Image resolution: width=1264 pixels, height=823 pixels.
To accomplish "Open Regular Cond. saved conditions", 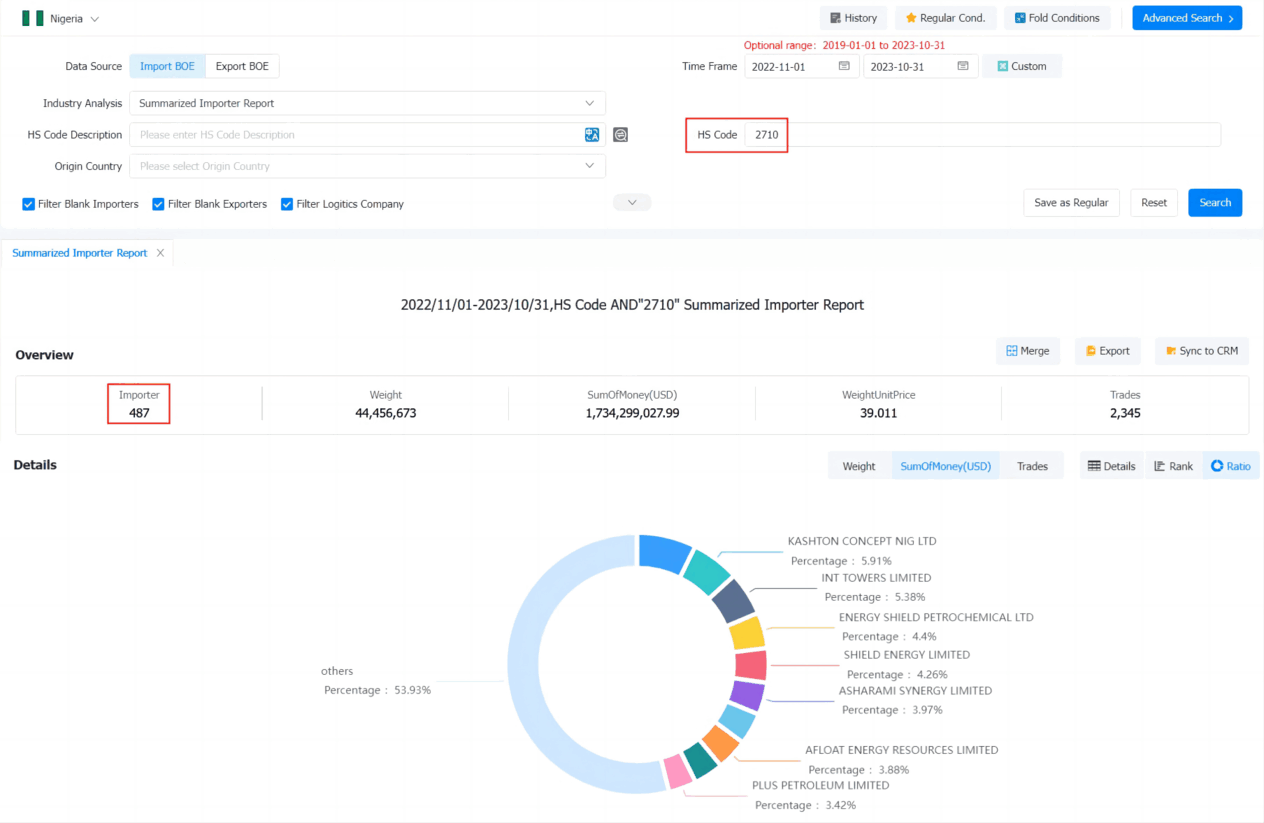I will (945, 18).
